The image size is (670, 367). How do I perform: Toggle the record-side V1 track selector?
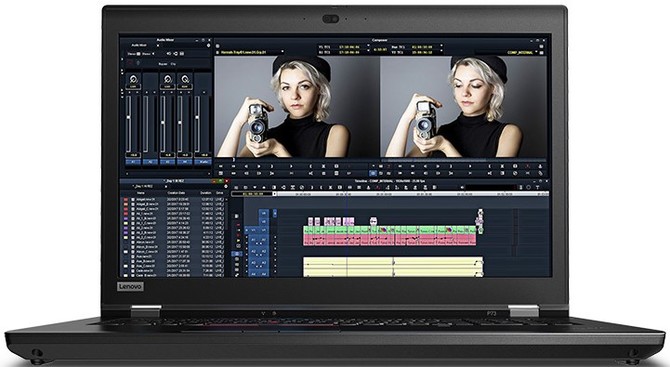(x=264, y=231)
